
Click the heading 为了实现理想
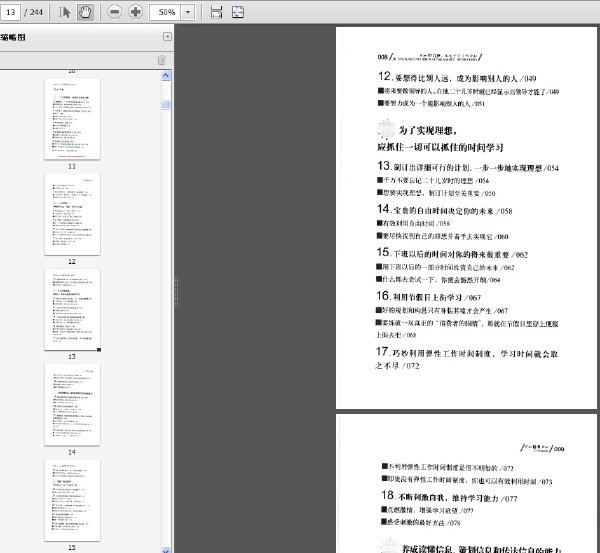click(x=428, y=131)
